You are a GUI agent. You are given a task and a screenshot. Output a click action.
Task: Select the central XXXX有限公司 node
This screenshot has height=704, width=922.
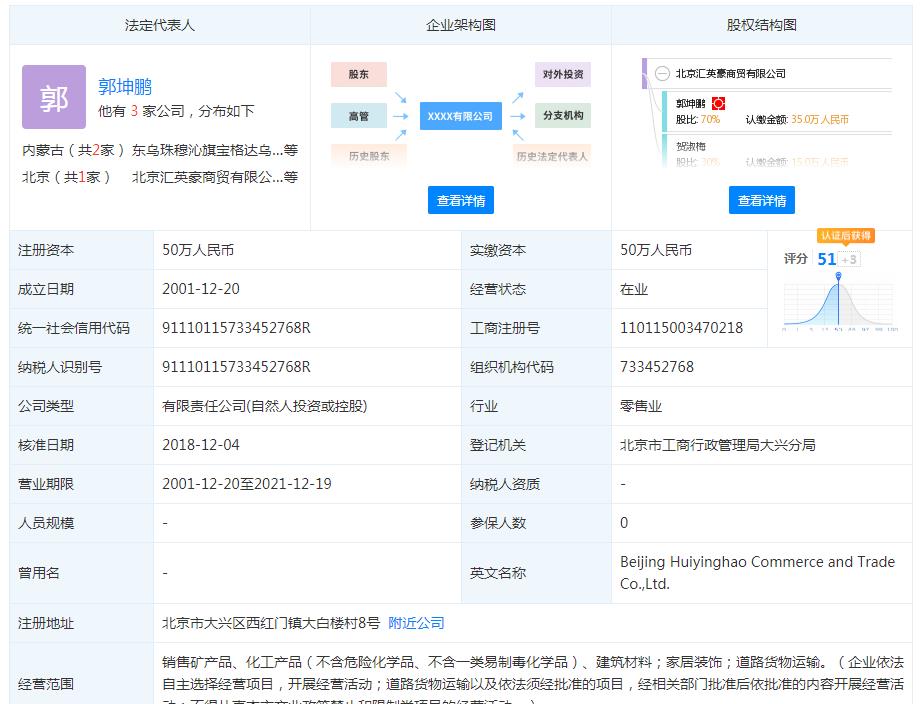point(460,115)
